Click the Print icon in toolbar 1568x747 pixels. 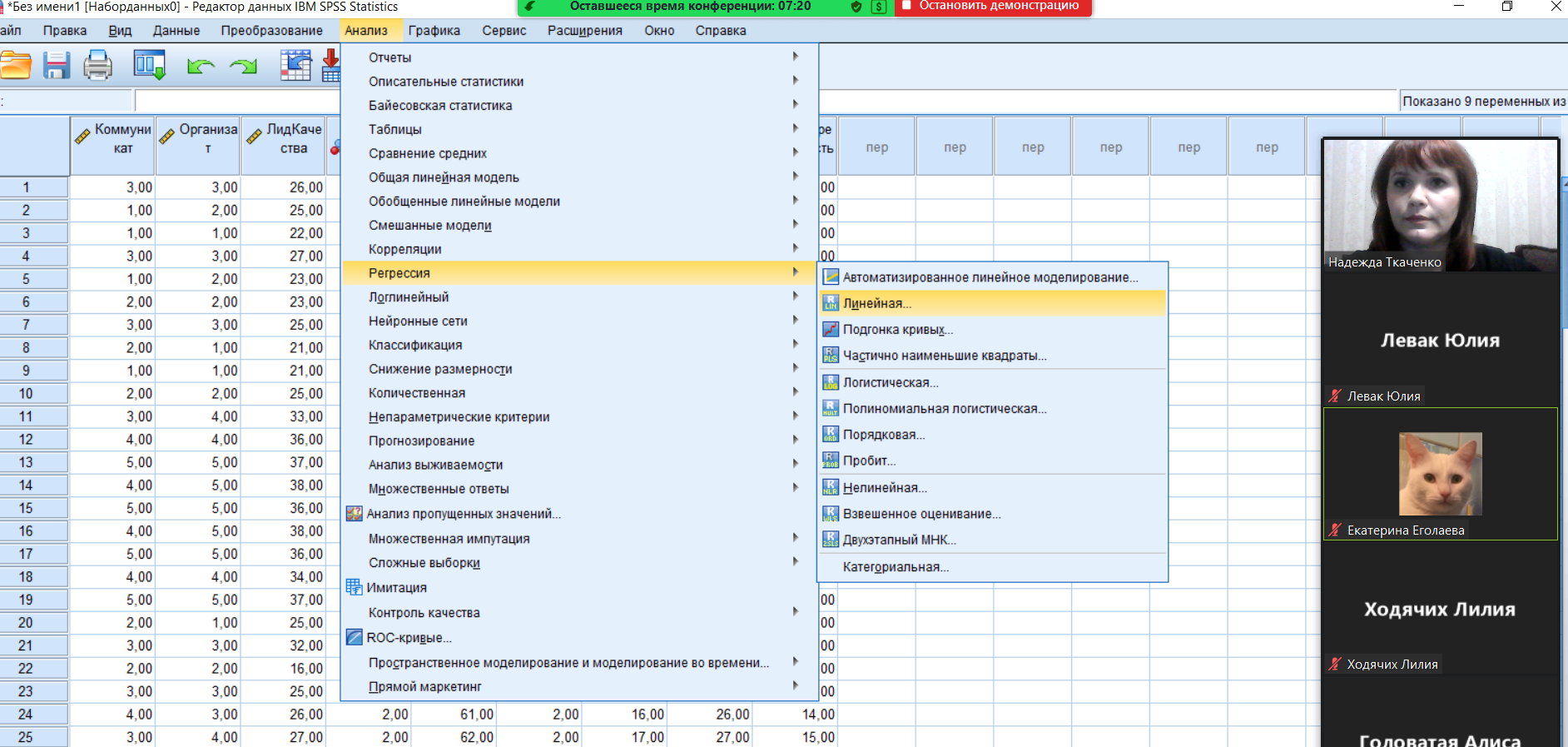97,65
